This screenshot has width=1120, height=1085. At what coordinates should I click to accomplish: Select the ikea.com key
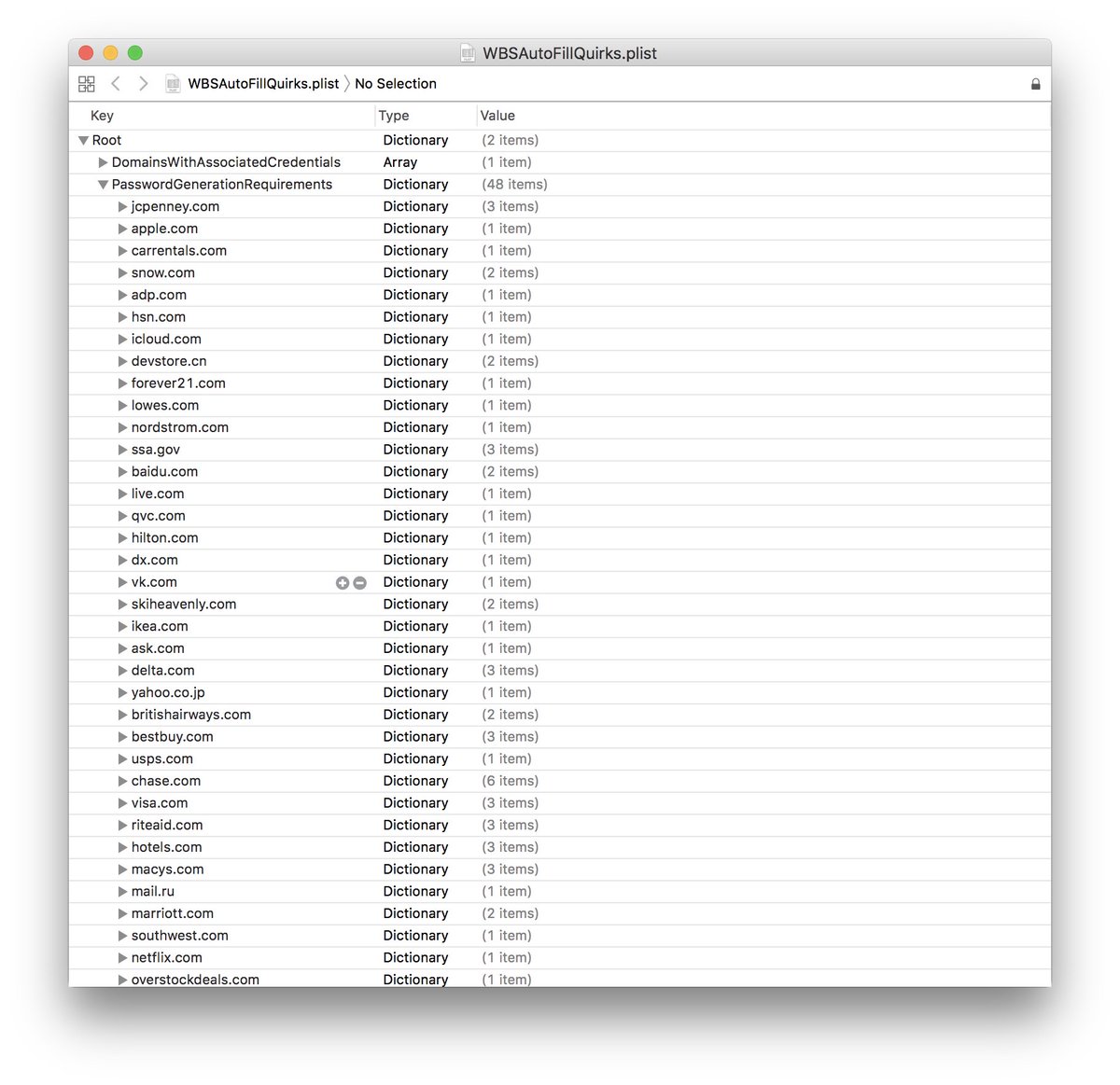160,626
